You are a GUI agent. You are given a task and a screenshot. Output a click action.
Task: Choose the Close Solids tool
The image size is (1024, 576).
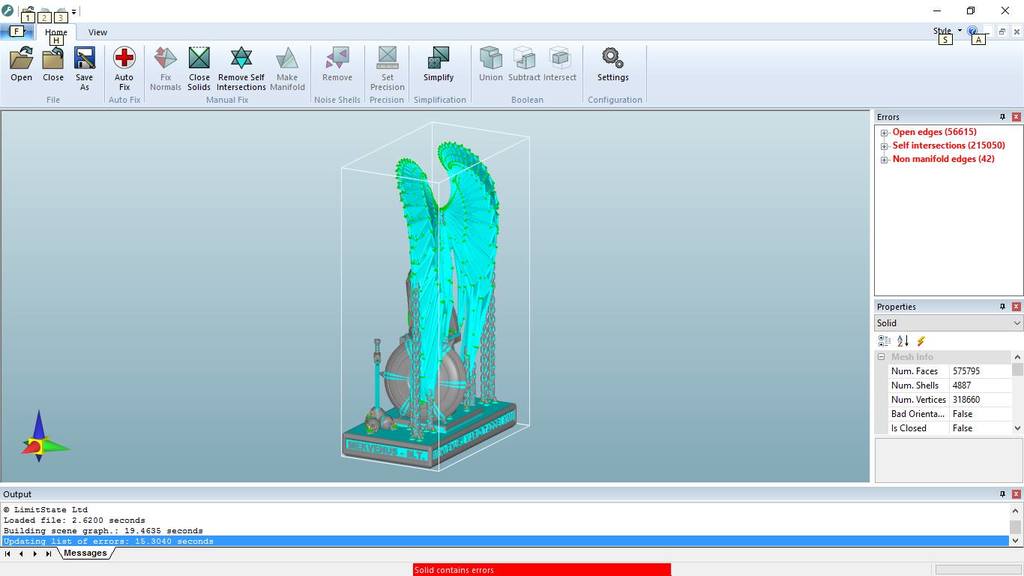(199, 69)
